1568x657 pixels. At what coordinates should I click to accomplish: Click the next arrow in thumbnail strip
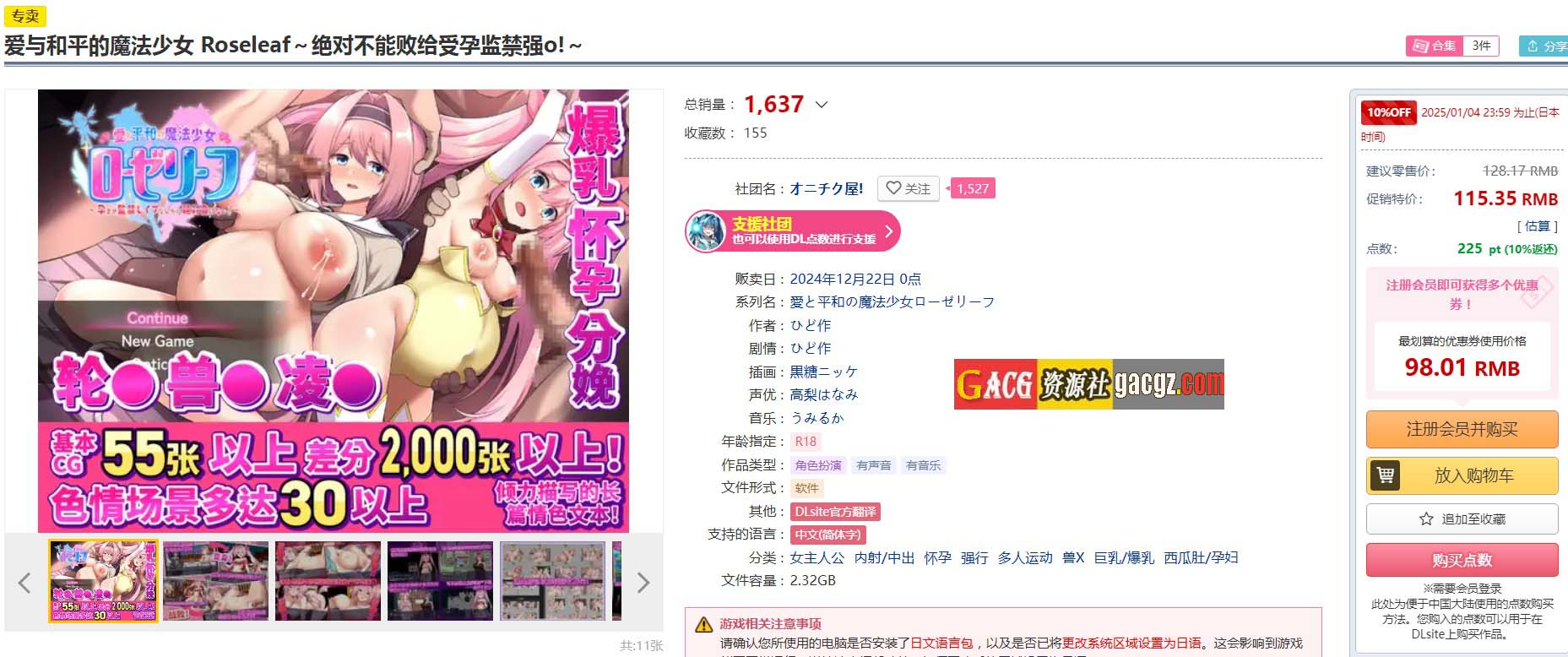643,582
